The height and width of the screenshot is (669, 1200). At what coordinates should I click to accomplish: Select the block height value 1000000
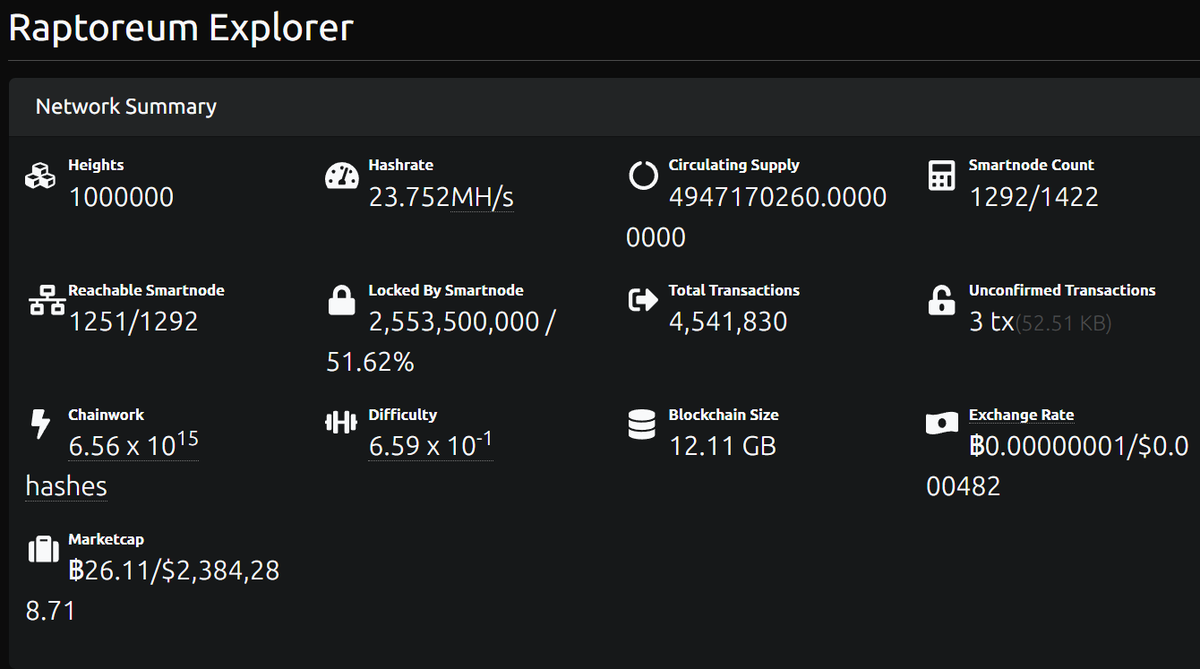coord(121,197)
